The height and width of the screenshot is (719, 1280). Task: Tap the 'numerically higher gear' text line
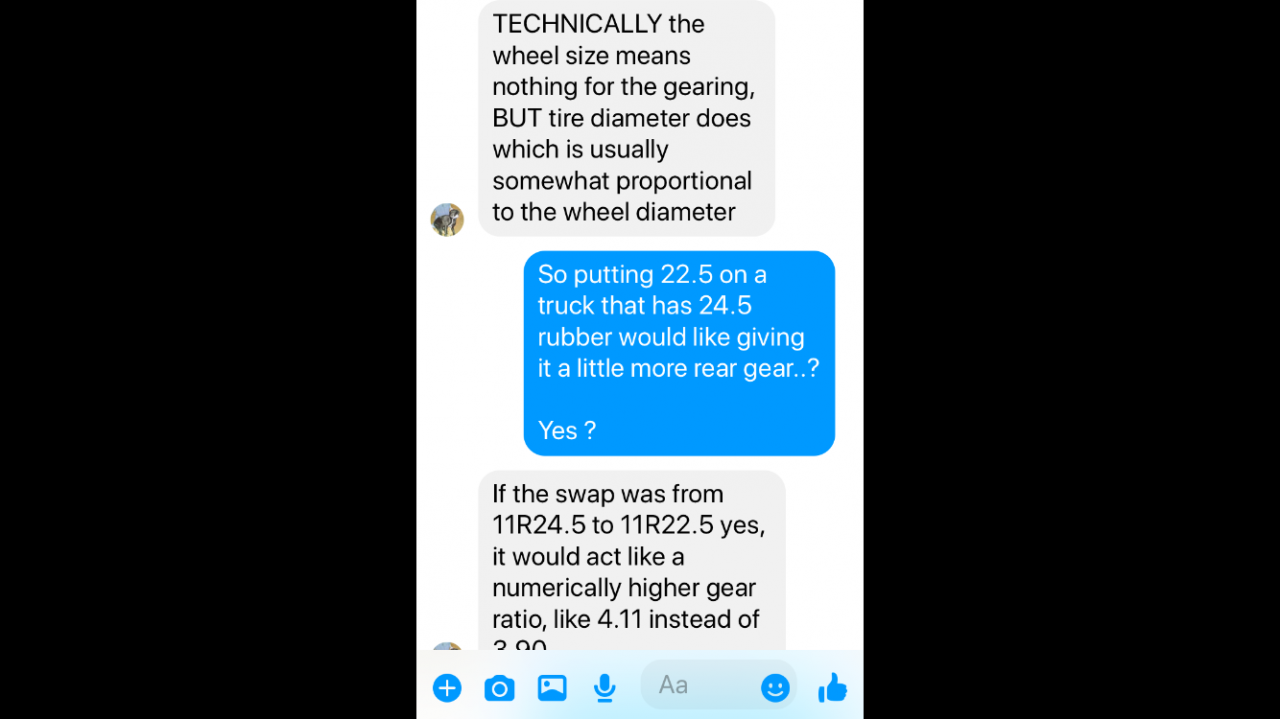pyautogui.click(x=624, y=588)
